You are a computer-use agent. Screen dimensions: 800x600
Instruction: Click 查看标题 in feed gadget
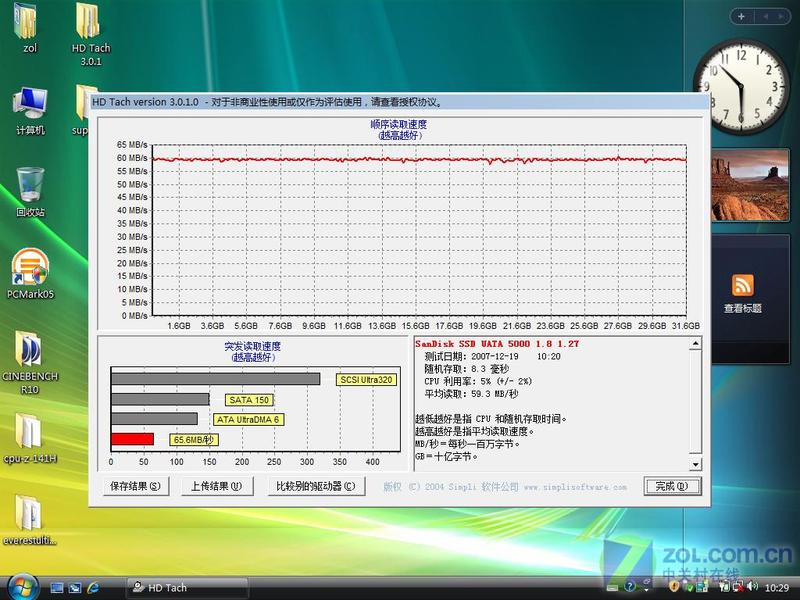(x=742, y=308)
